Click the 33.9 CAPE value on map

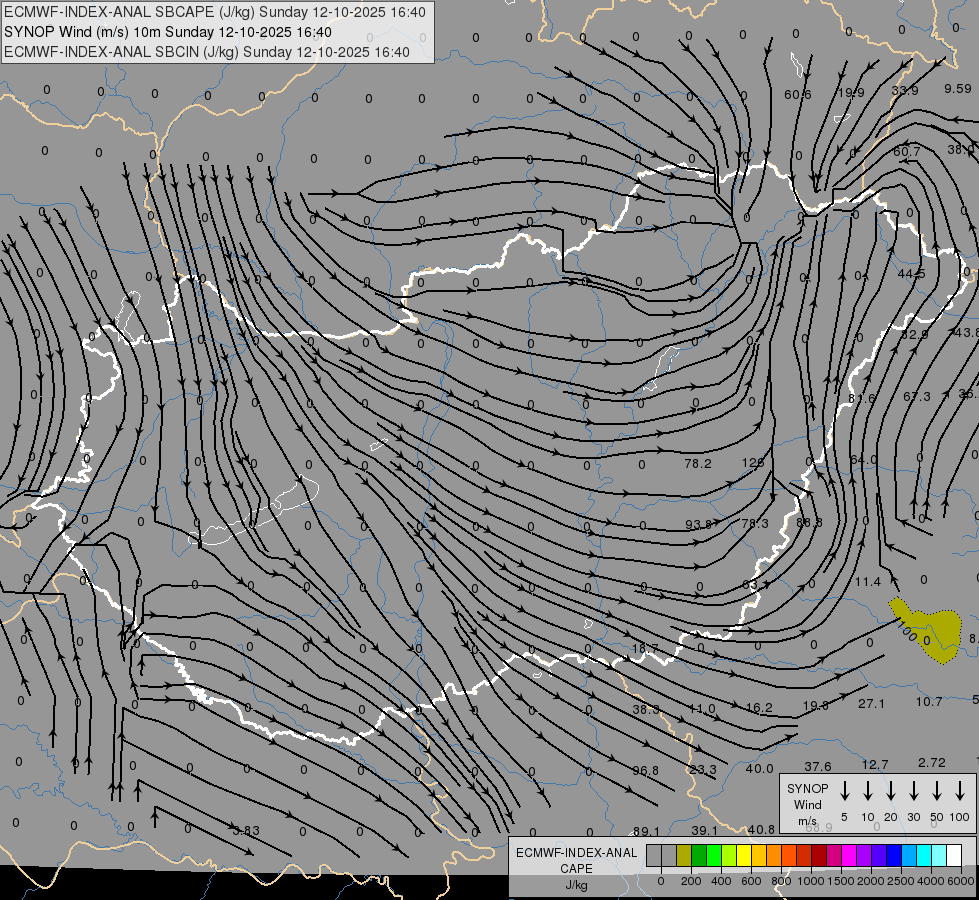pyautogui.click(x=905, y=91)
